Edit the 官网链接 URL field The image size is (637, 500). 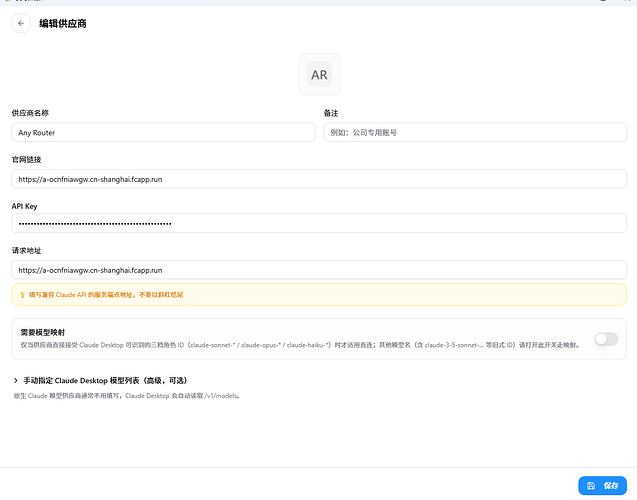(319, 179)
